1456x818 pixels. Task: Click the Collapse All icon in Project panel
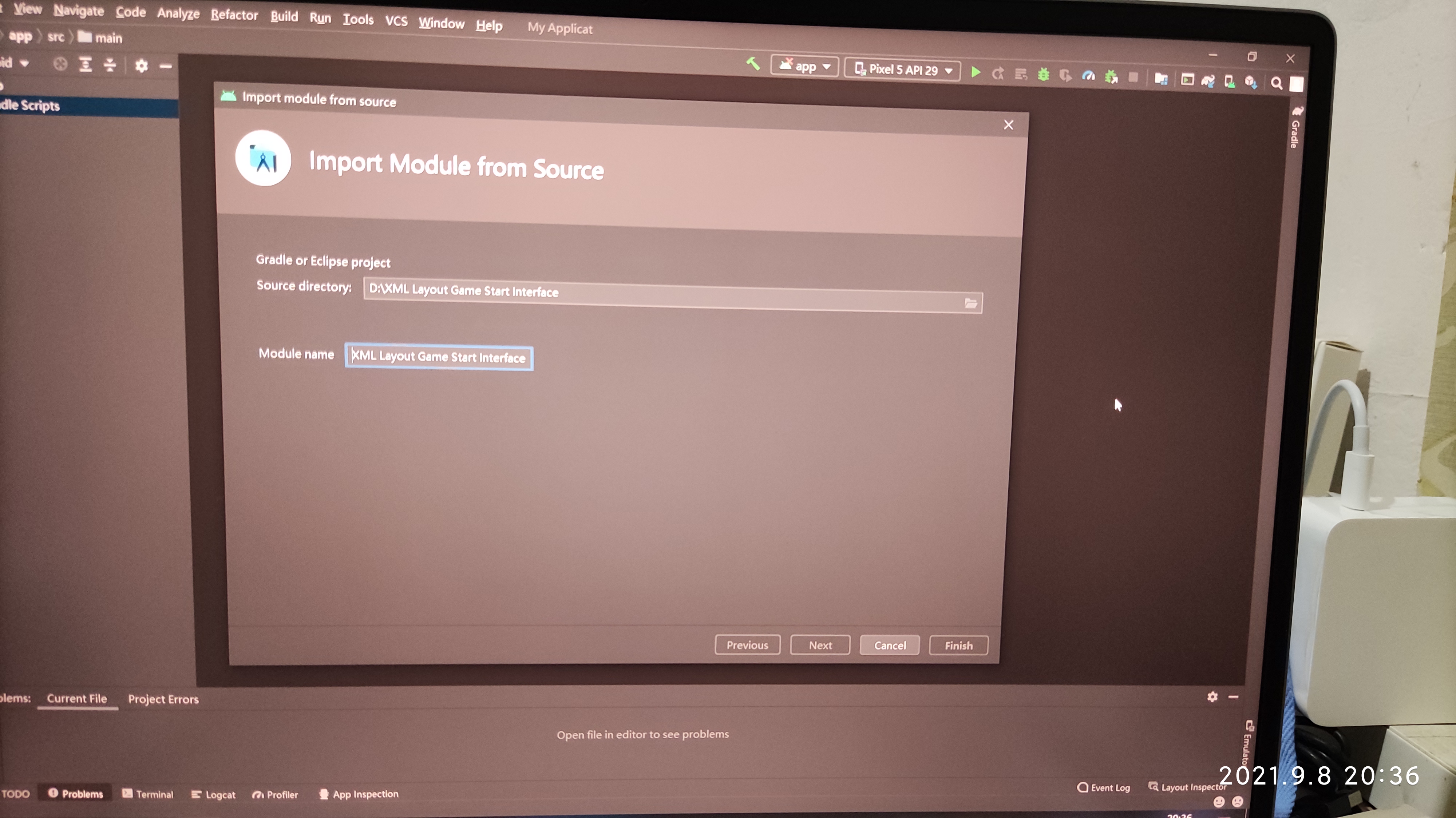pos(110,65)
